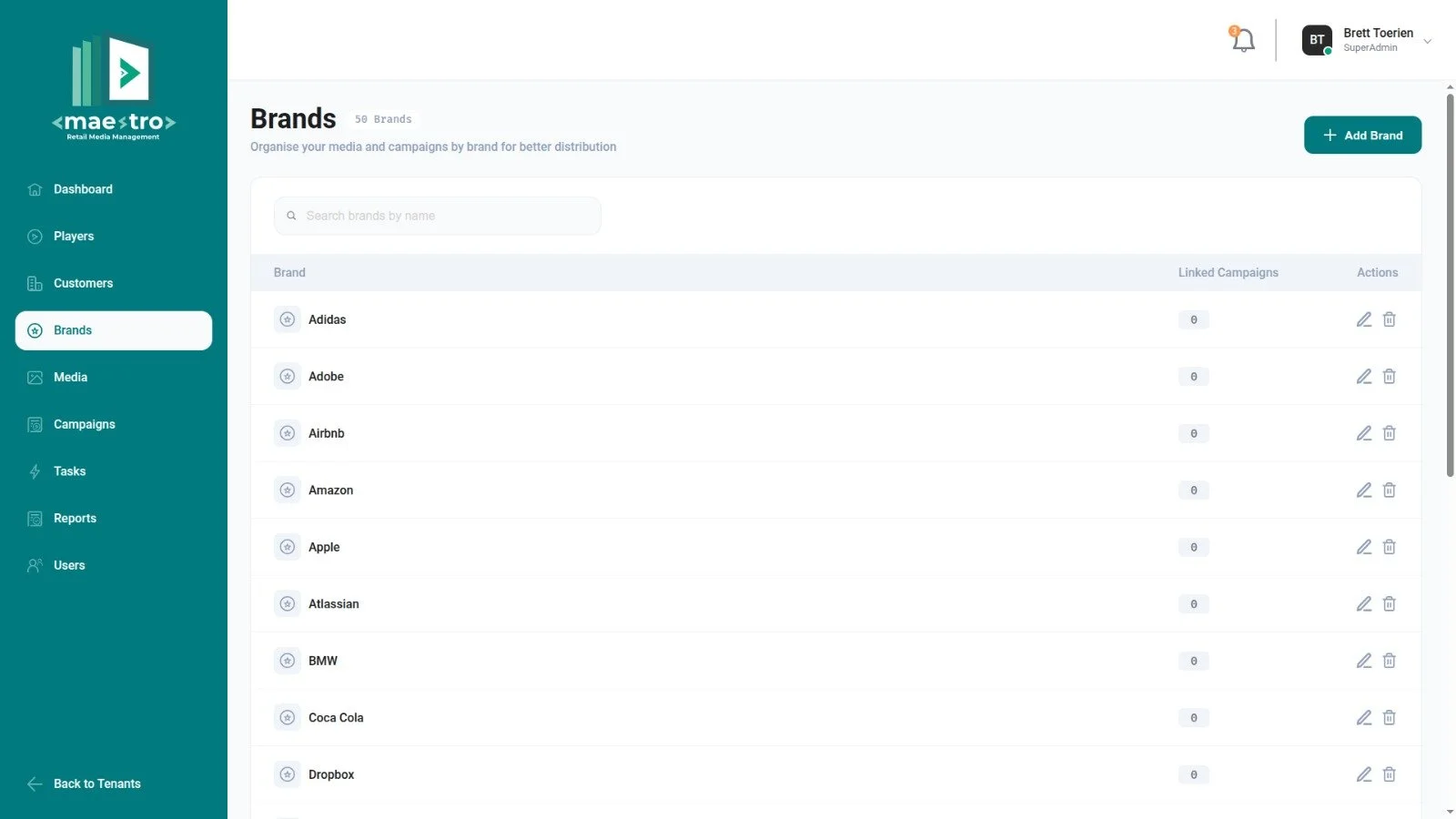Click the Linked Campaigns column header

(1228, 272)
